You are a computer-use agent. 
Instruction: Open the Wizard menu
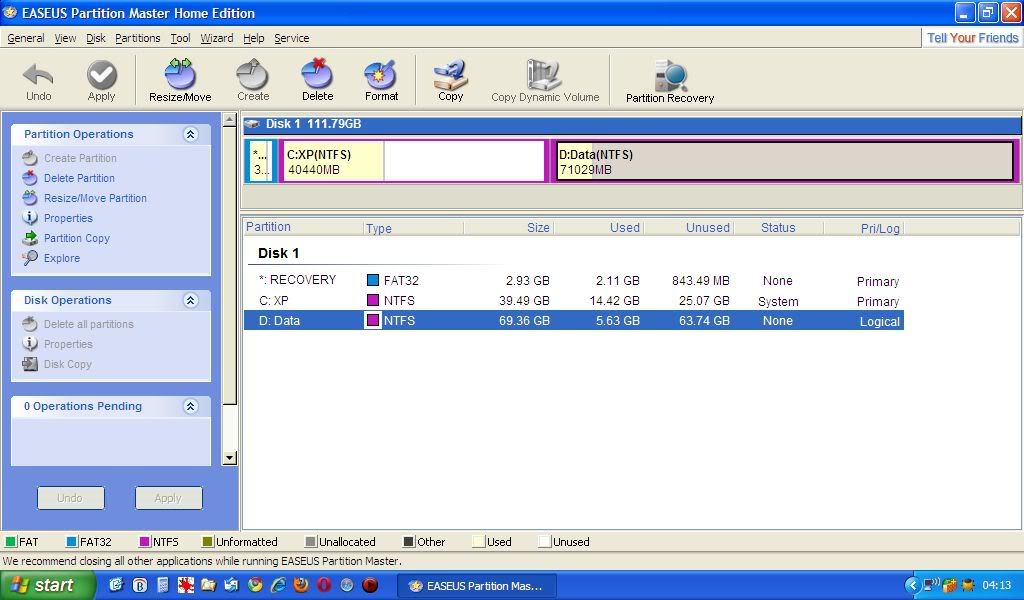217,38
